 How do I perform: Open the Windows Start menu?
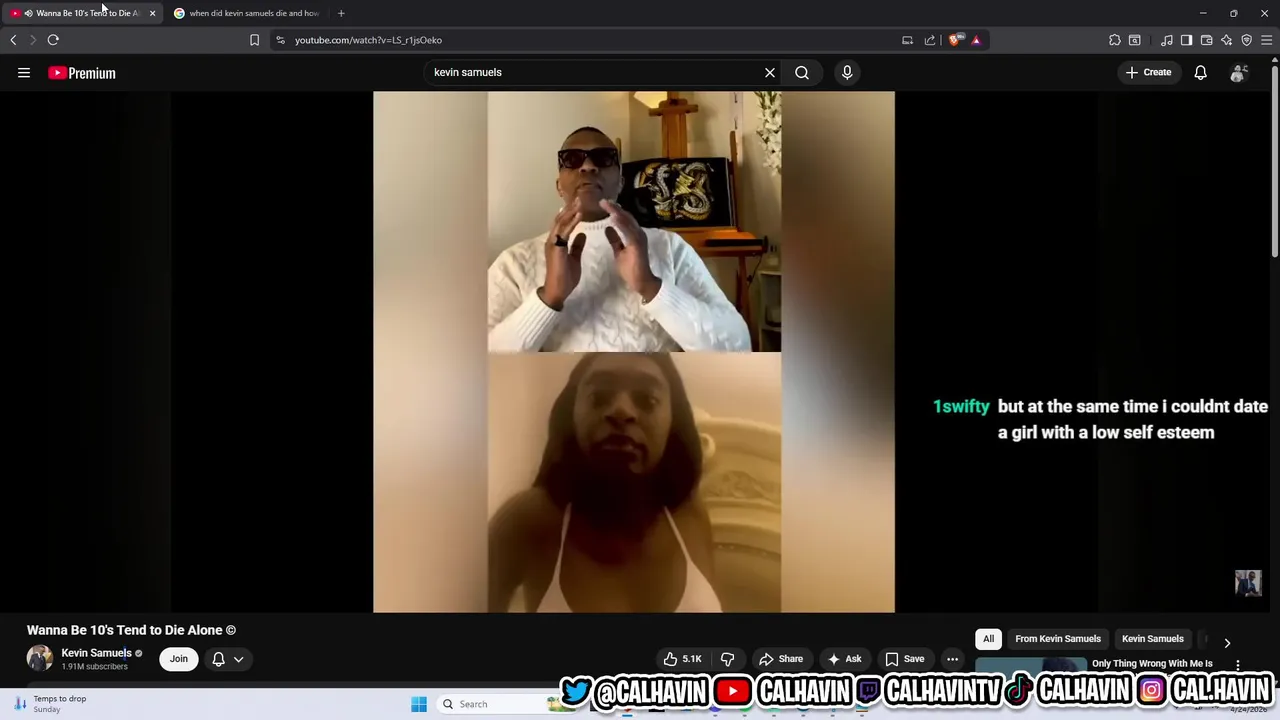pos(419,704)
